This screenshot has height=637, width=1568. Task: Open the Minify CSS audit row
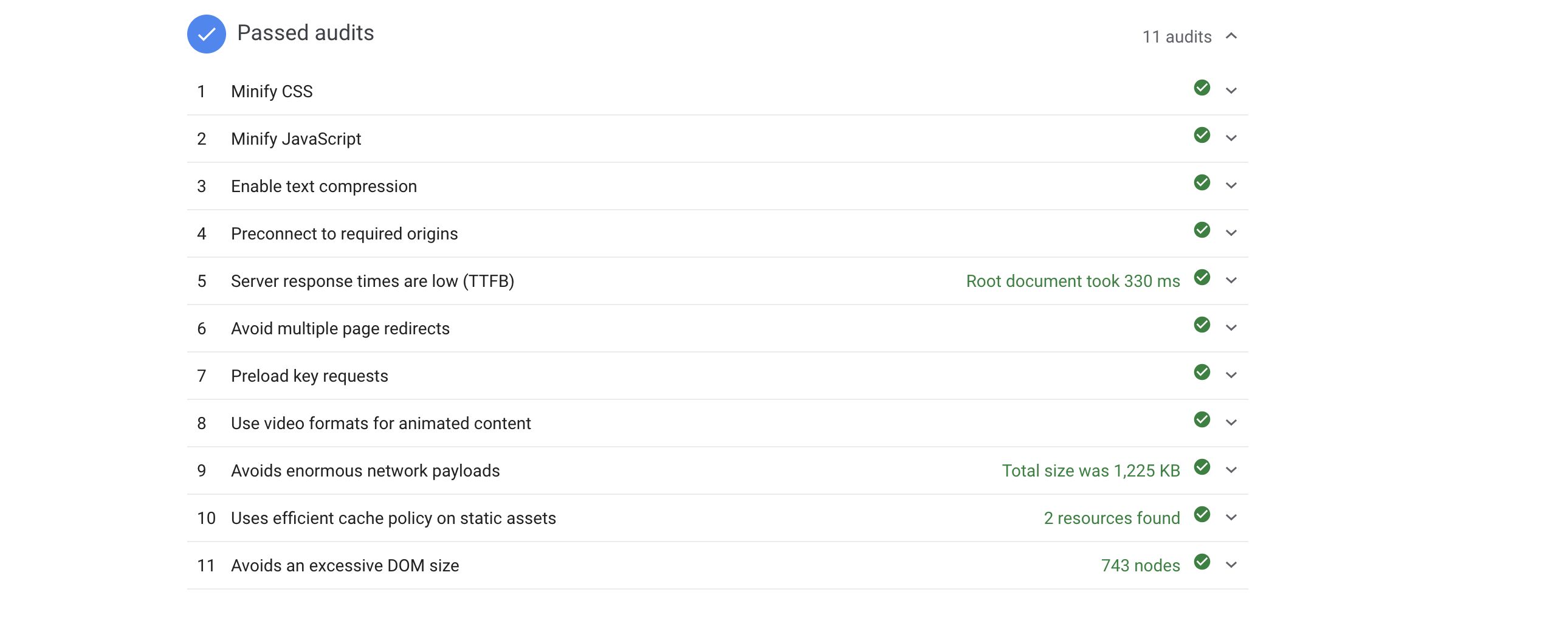coord(717,91)
